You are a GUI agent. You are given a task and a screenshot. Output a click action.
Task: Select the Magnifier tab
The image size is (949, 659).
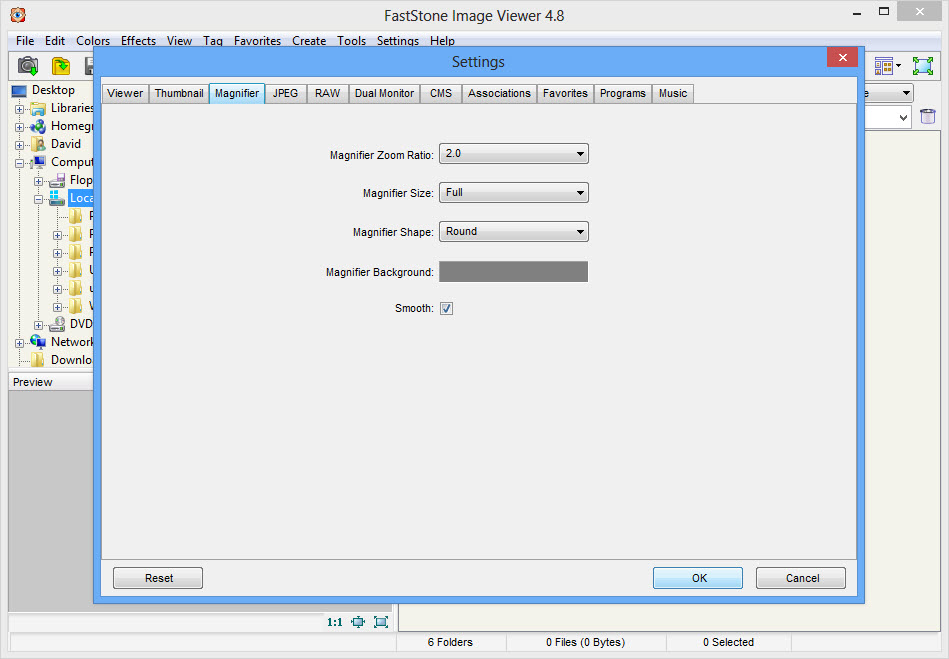pos(237,93)
